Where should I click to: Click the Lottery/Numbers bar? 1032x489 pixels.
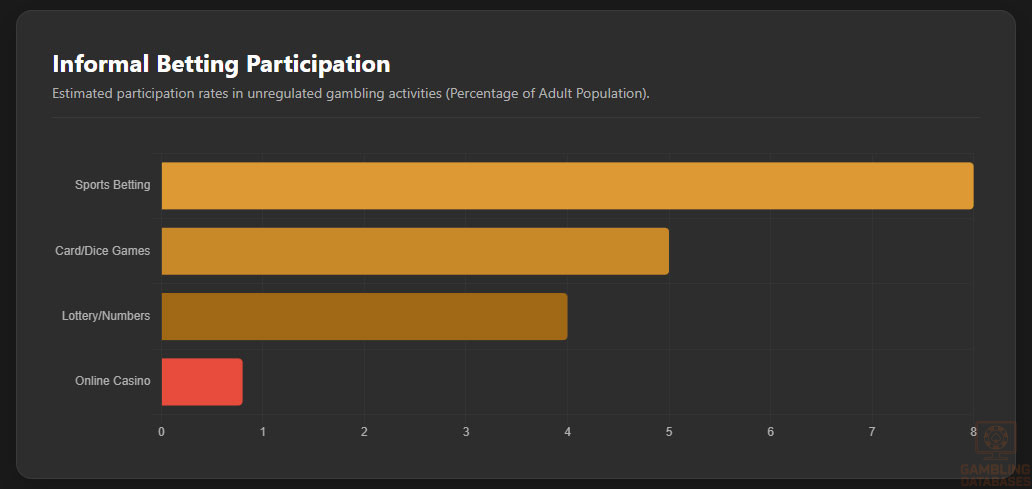click(364, 316)
